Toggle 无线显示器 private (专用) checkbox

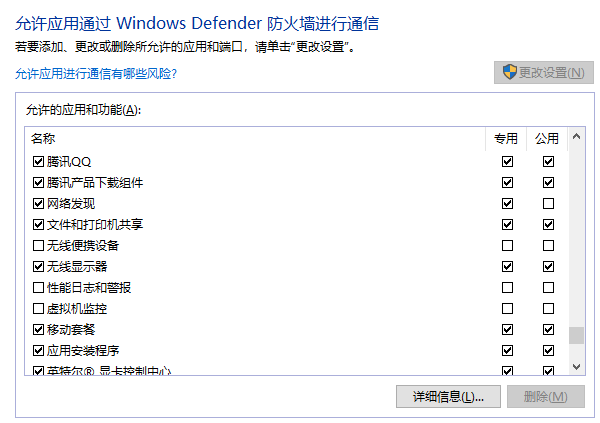[508, 267]
